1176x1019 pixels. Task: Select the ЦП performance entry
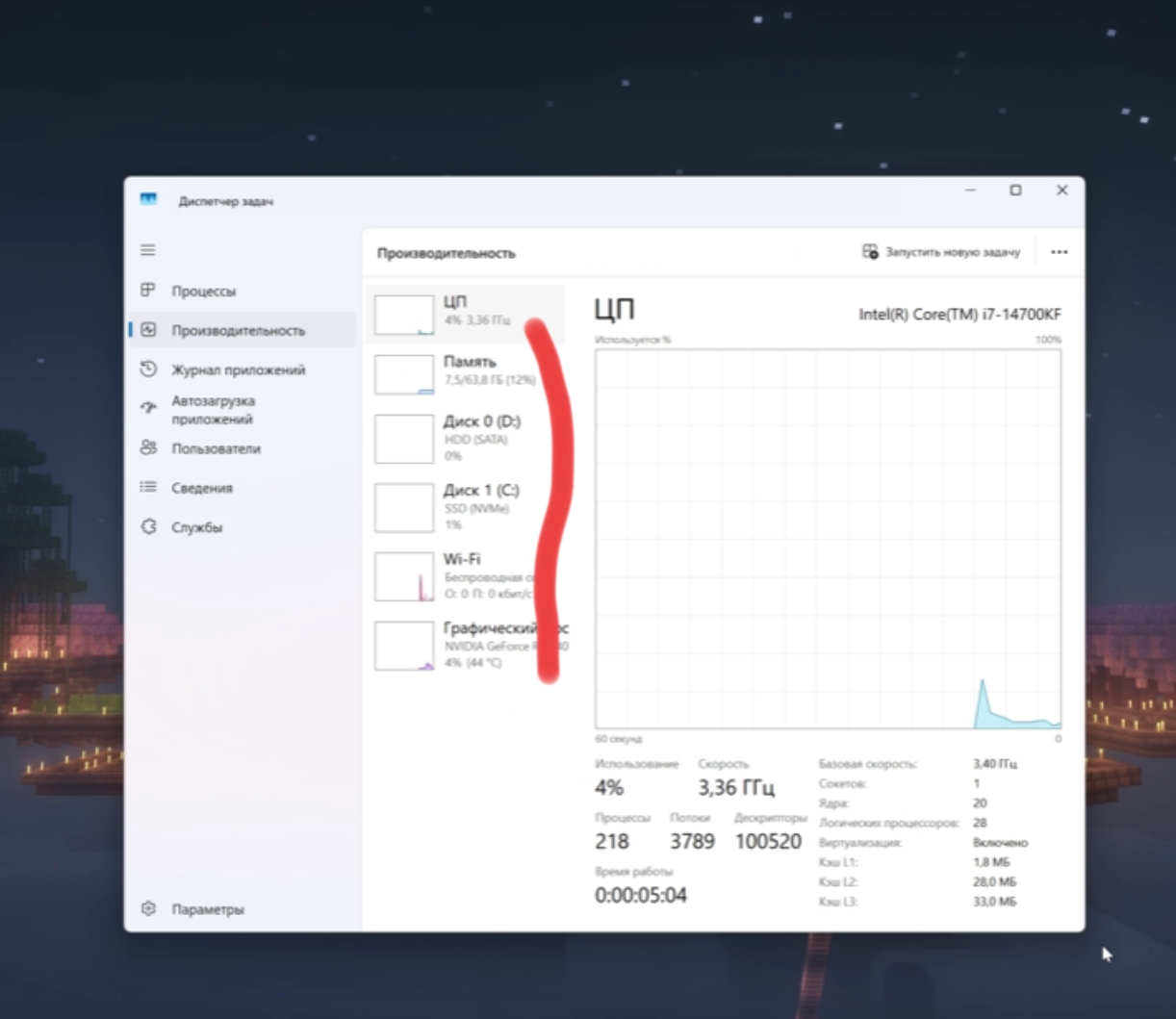(x=466, y=314)
